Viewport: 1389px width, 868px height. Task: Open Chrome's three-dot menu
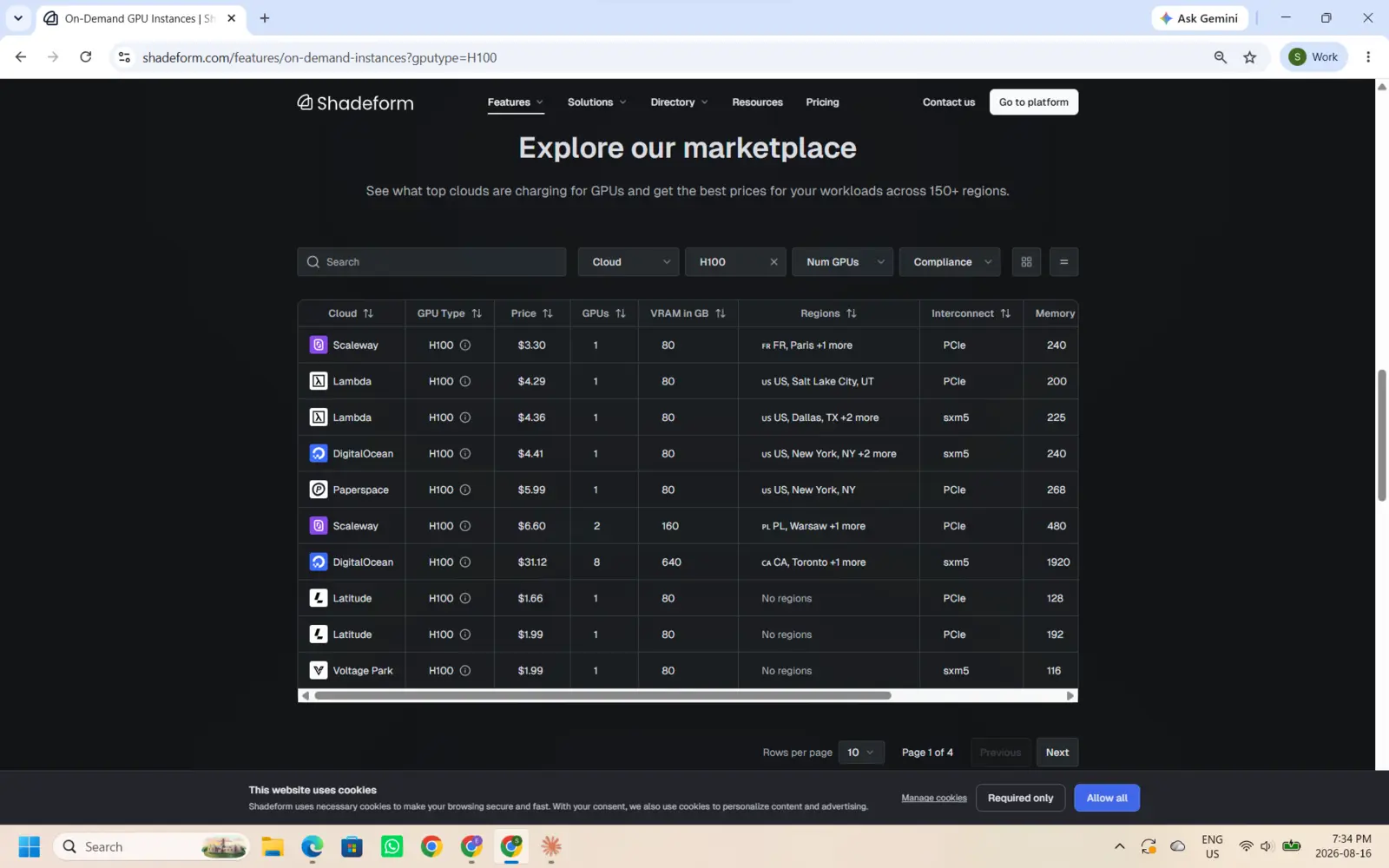coord(1368,57)
